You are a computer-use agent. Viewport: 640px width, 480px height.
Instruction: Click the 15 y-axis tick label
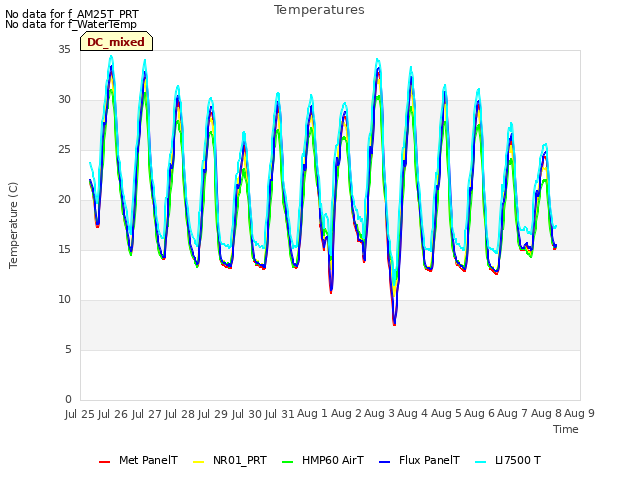coord(64,249)
